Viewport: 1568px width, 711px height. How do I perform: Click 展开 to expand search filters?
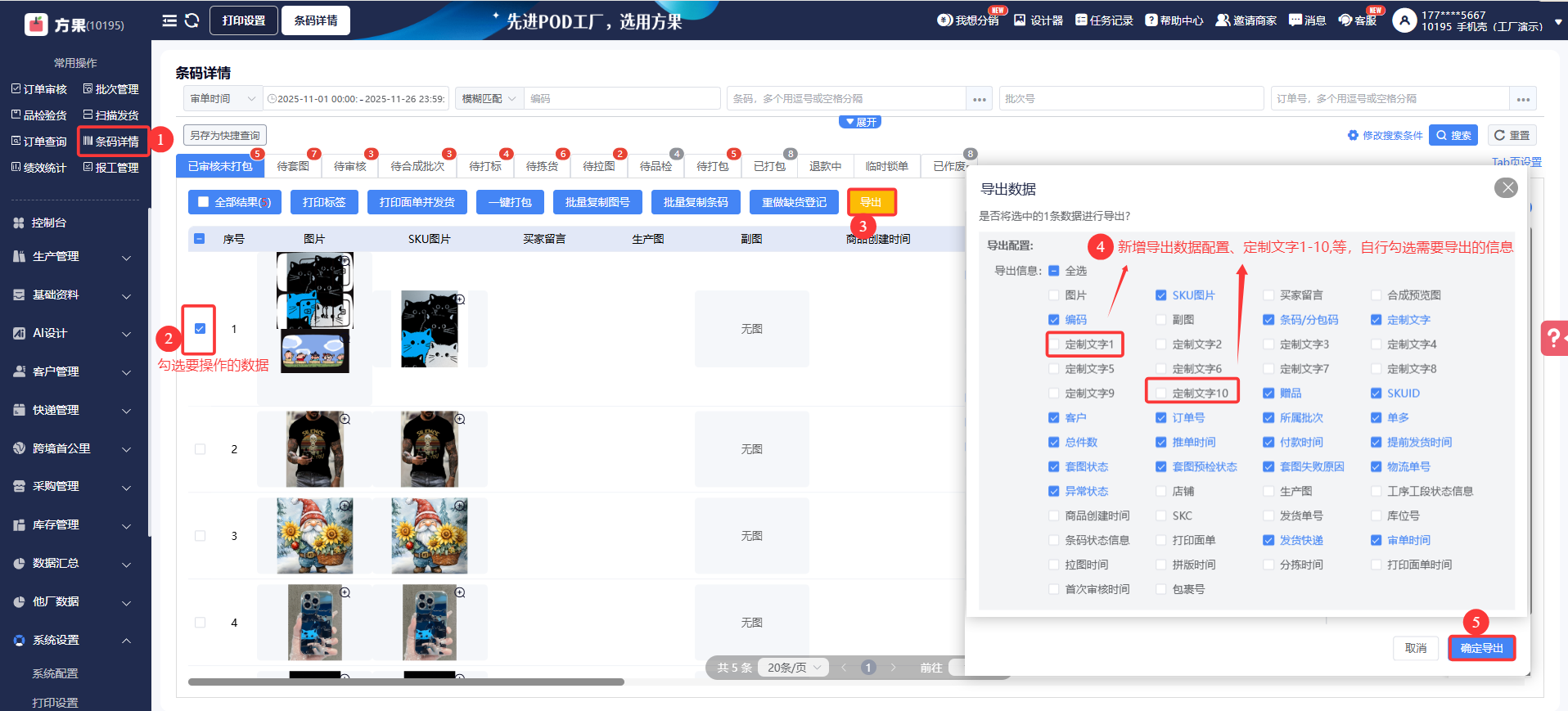(860, 122)
